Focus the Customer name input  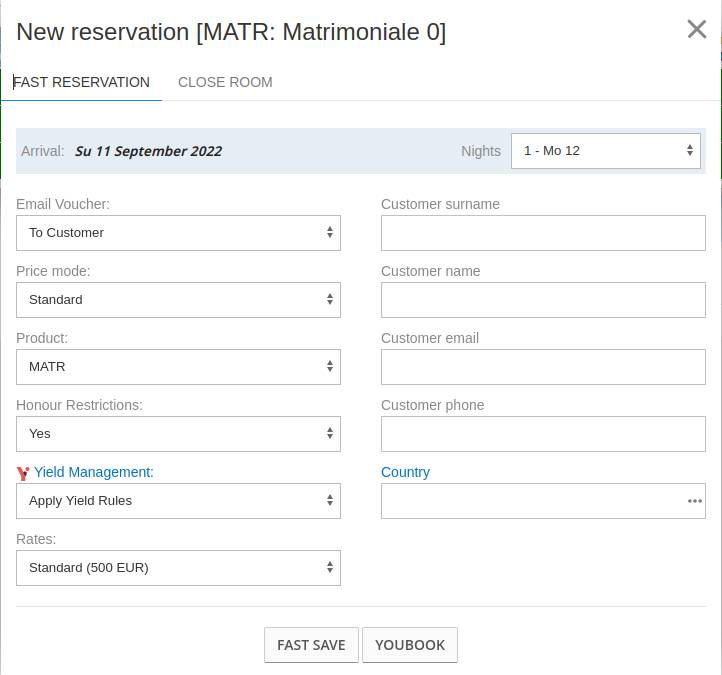(x=543, y=300)
